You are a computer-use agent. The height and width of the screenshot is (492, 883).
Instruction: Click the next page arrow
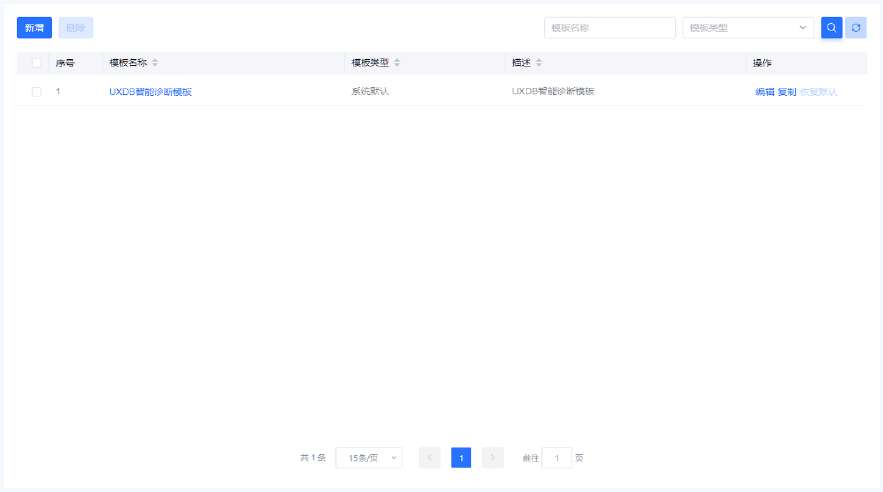point(492,458)
